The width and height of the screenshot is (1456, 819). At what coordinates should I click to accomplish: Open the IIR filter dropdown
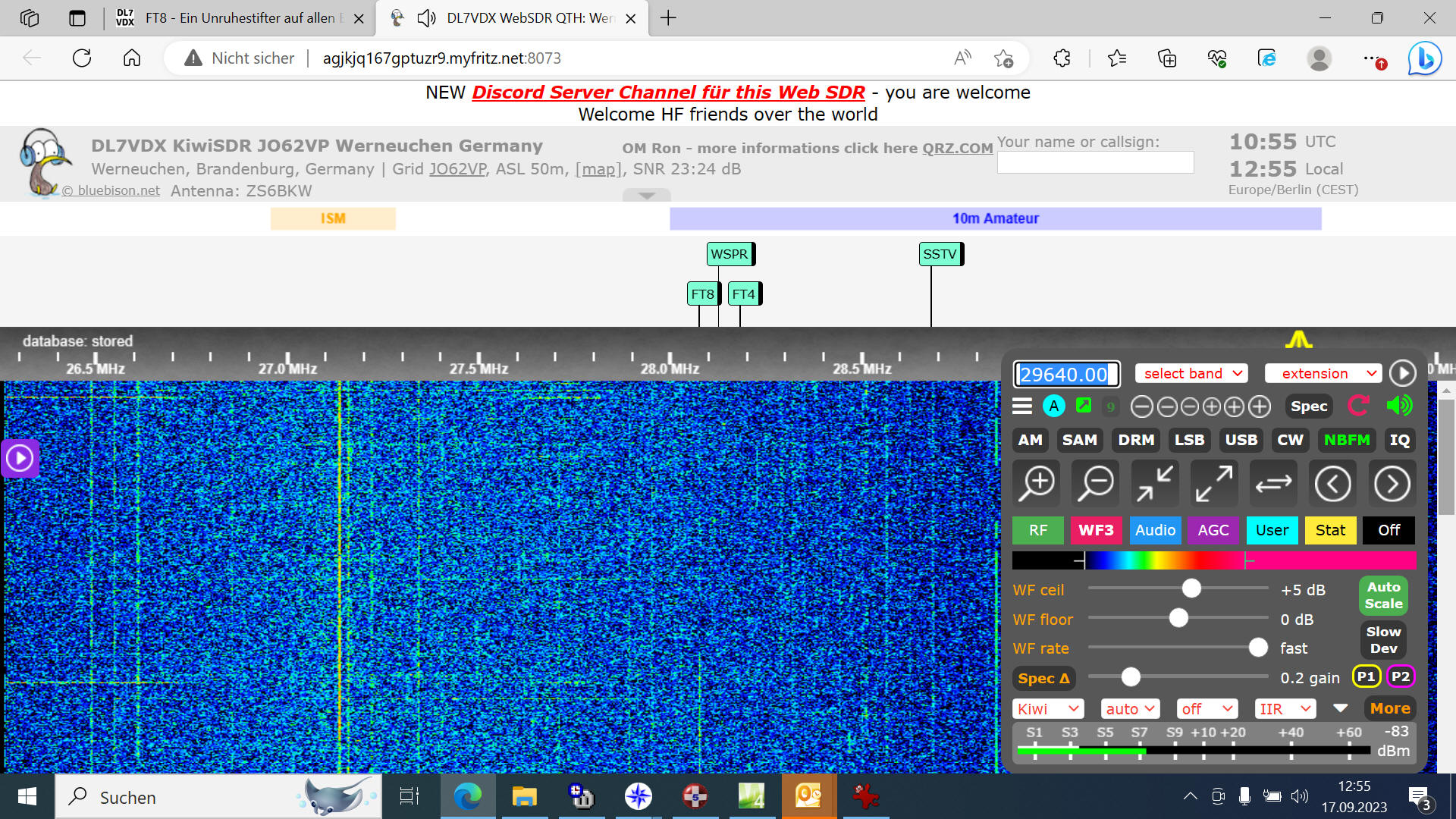1285,708
